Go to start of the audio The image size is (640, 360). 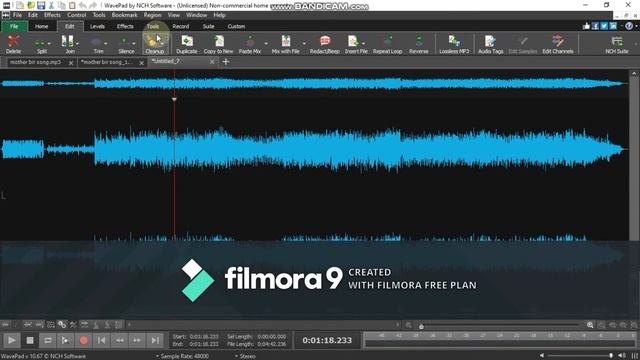[102, 340]
